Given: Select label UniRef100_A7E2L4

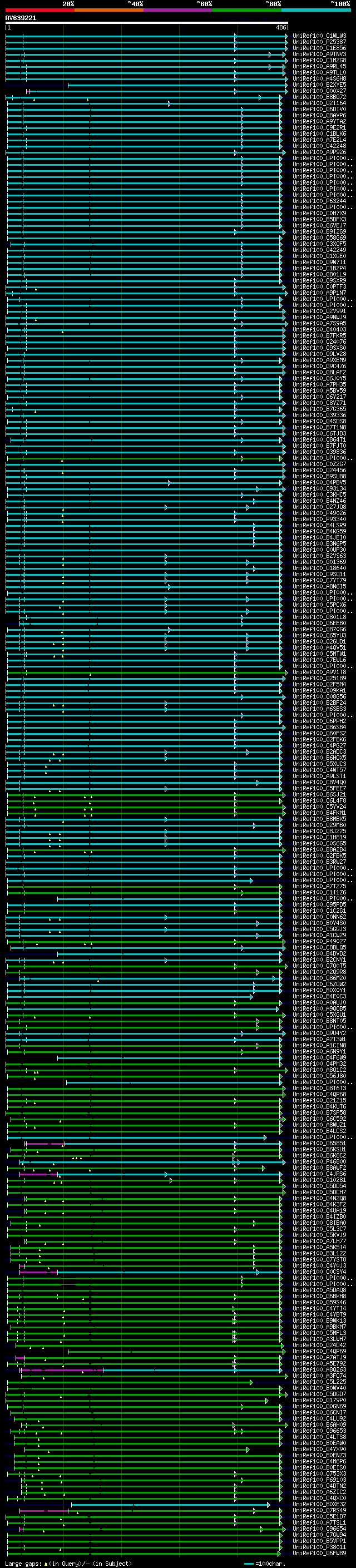Looking at the screenshot, I should (x=319, y=140).
